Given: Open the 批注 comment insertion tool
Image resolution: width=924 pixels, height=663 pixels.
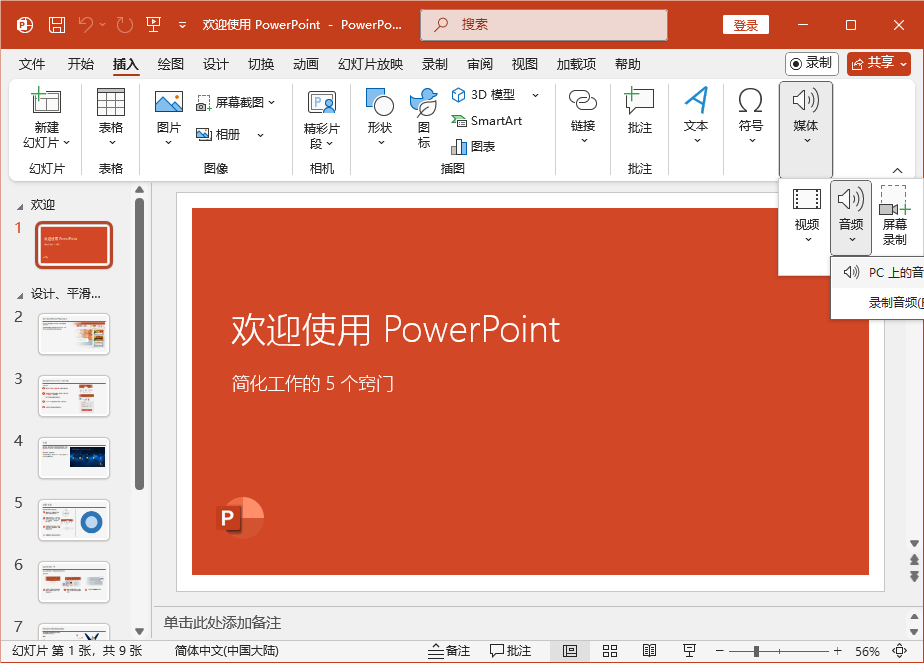Looking at the screenshot, I should pos(639,112).
